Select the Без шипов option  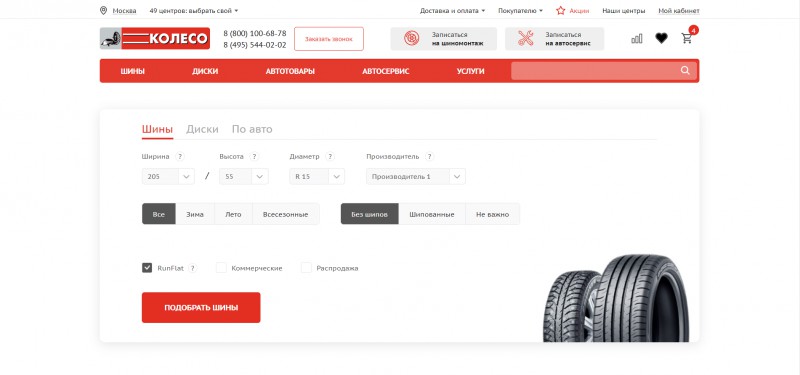369,214
